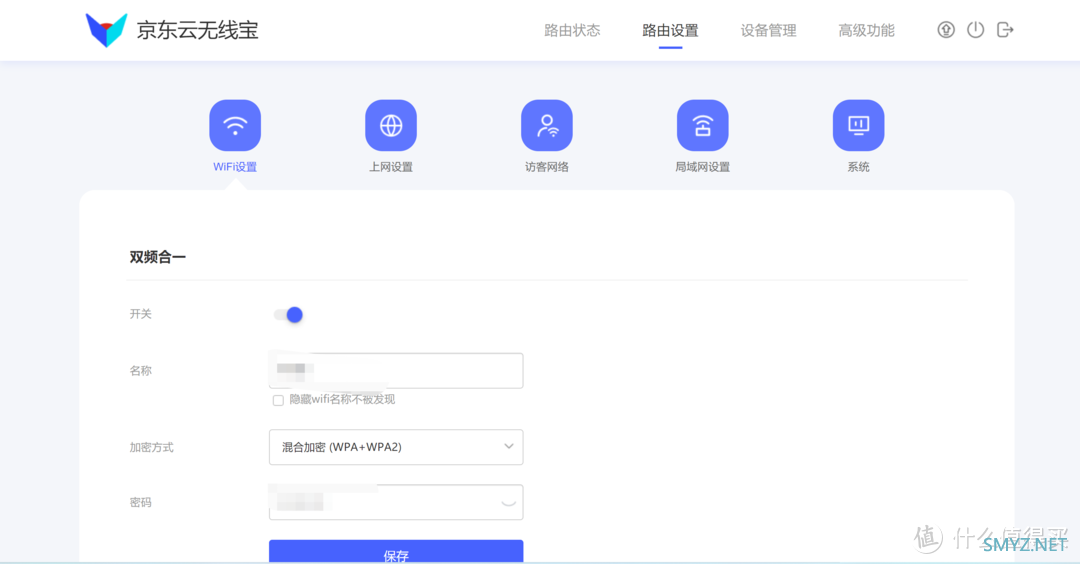This screenshot has width=1080, height=564.
Task: Click the 名称 input field
Action: click(396, 370)
